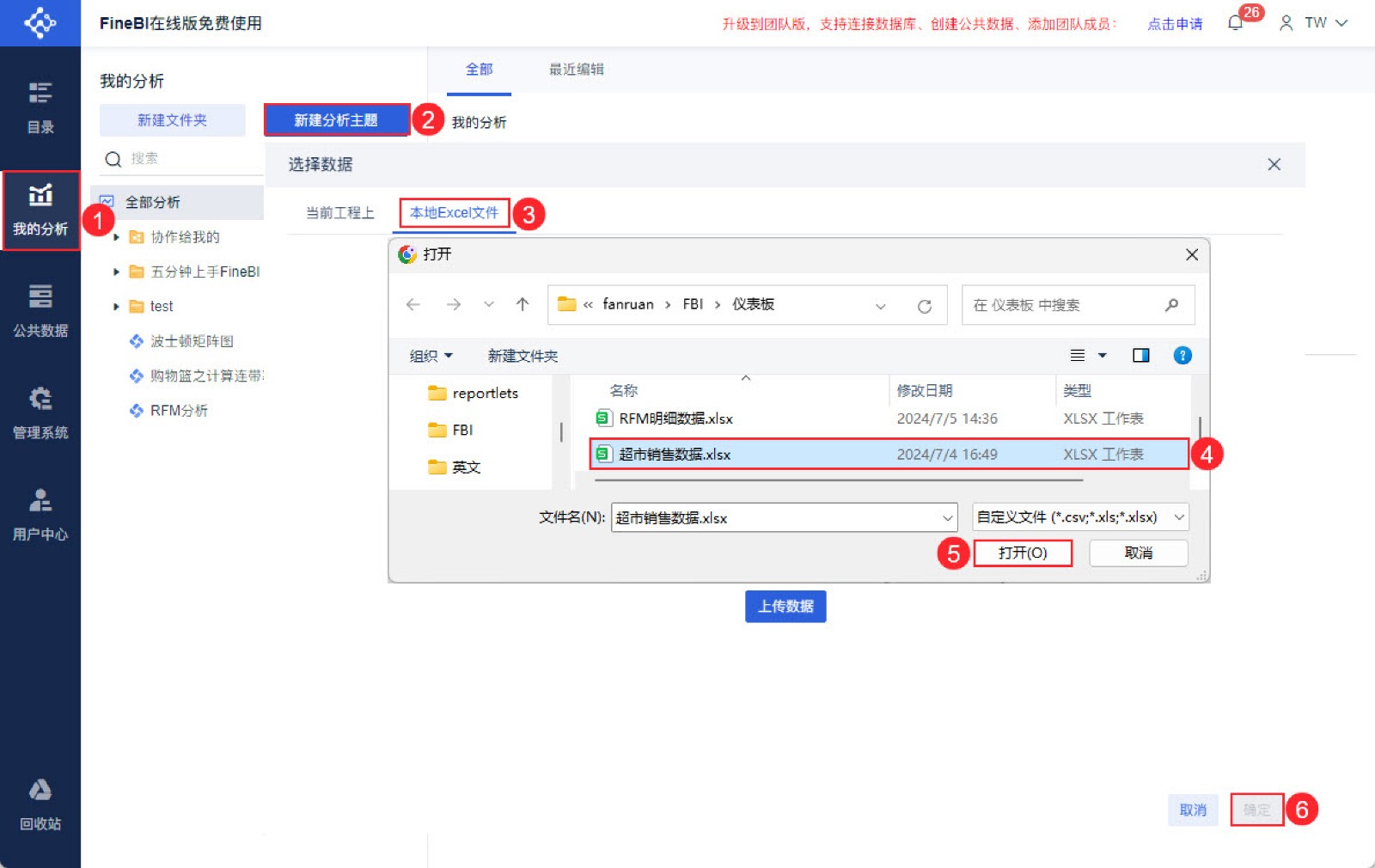
Task: Click the 在 仪表板 中搜索 field
Action: tap(1079, 305)
